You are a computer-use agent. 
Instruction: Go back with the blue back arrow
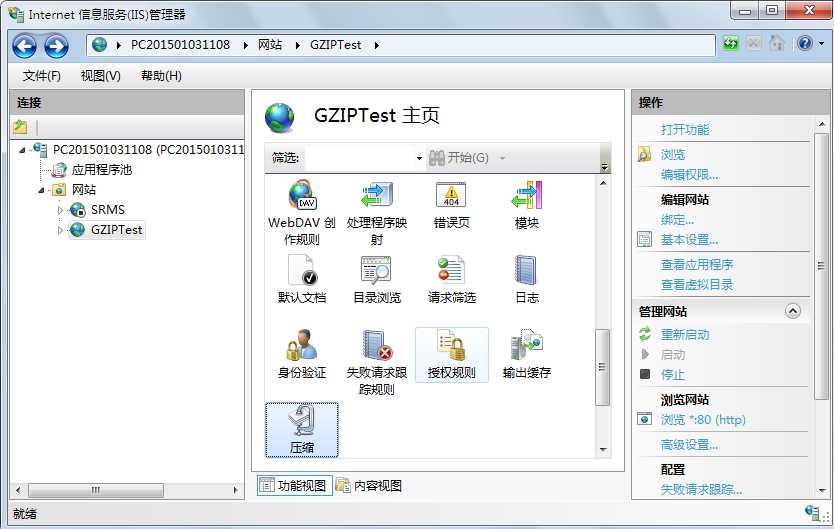coord(24,46)
